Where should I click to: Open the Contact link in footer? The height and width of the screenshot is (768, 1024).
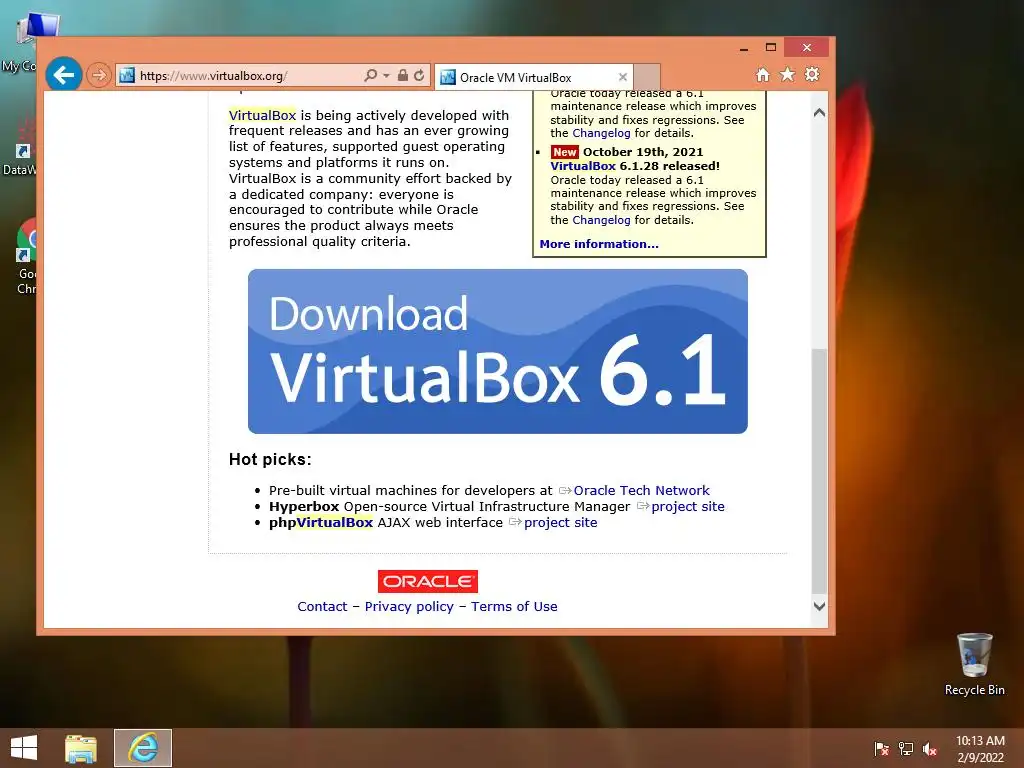click(x=322, y=607)
